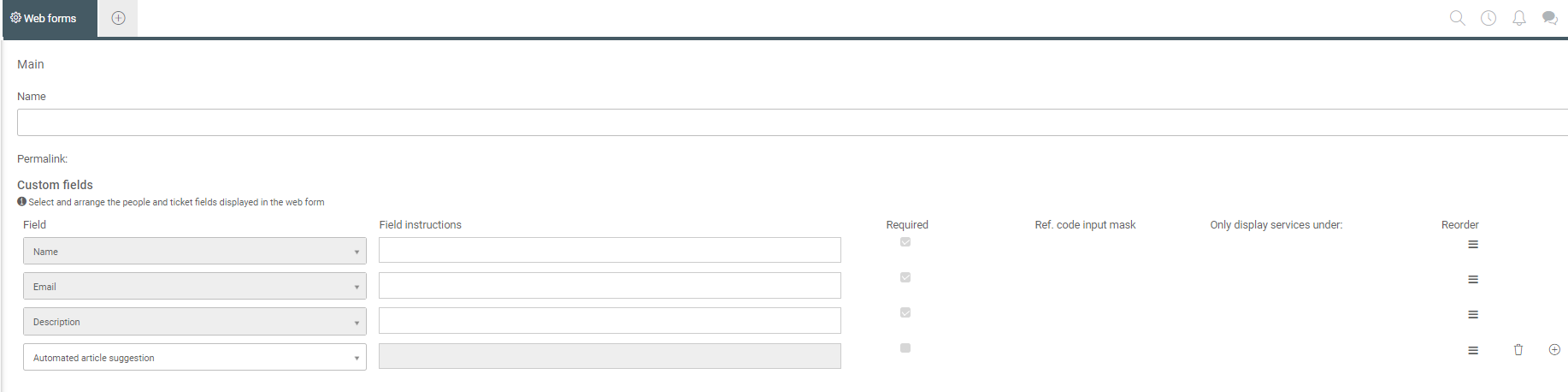Open the Automated article suggestion dropdown
Image resolution: width=1568 pixels, height=392 pixels.
195,357
